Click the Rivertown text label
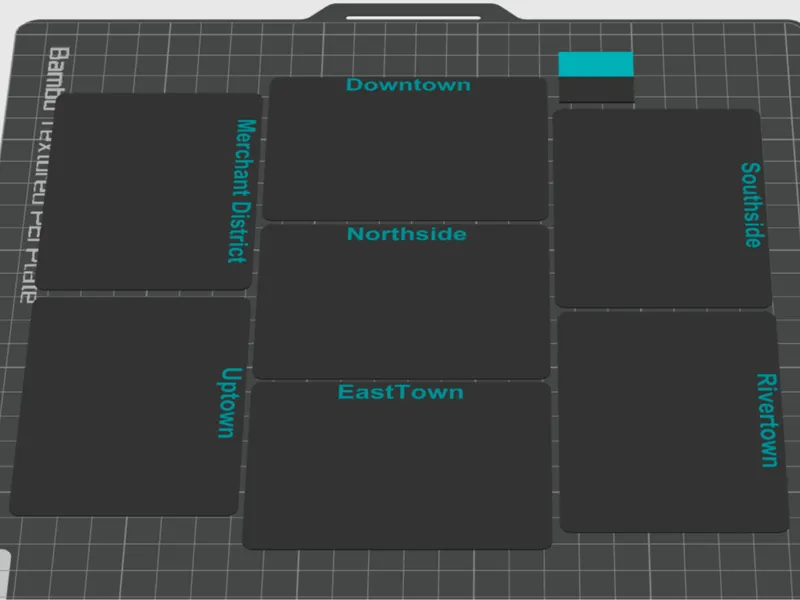The image size is (800, 600). pyautogui.click(x=767, y=420)
